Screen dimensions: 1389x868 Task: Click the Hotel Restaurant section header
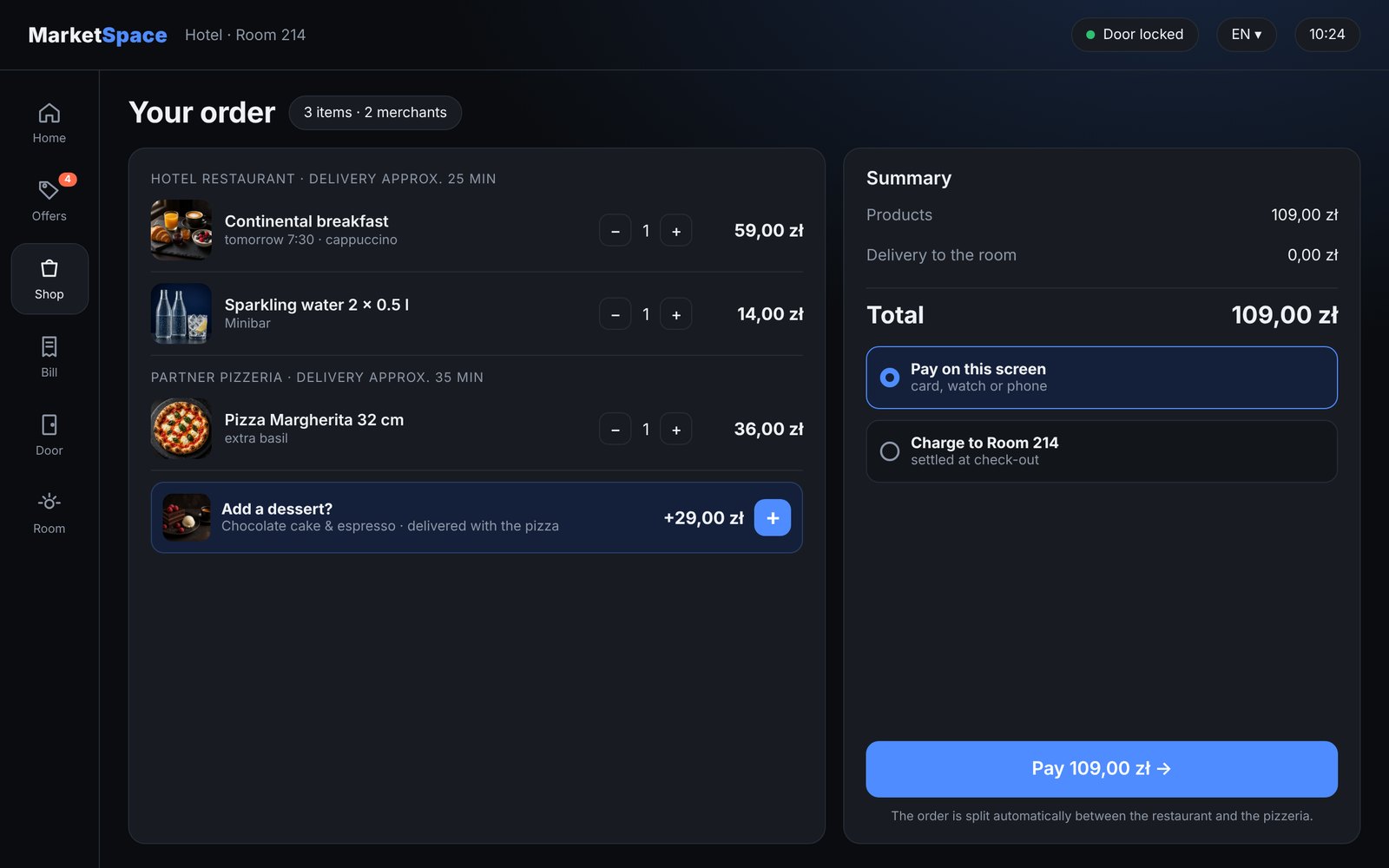pos(324,179)
